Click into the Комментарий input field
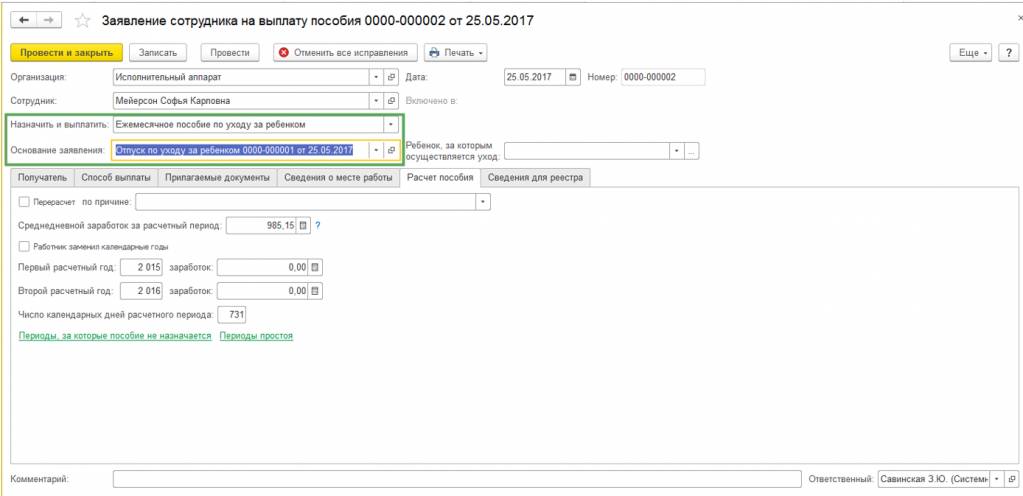The height and width of the screenshot is (496, 1023). coord(457,478)
